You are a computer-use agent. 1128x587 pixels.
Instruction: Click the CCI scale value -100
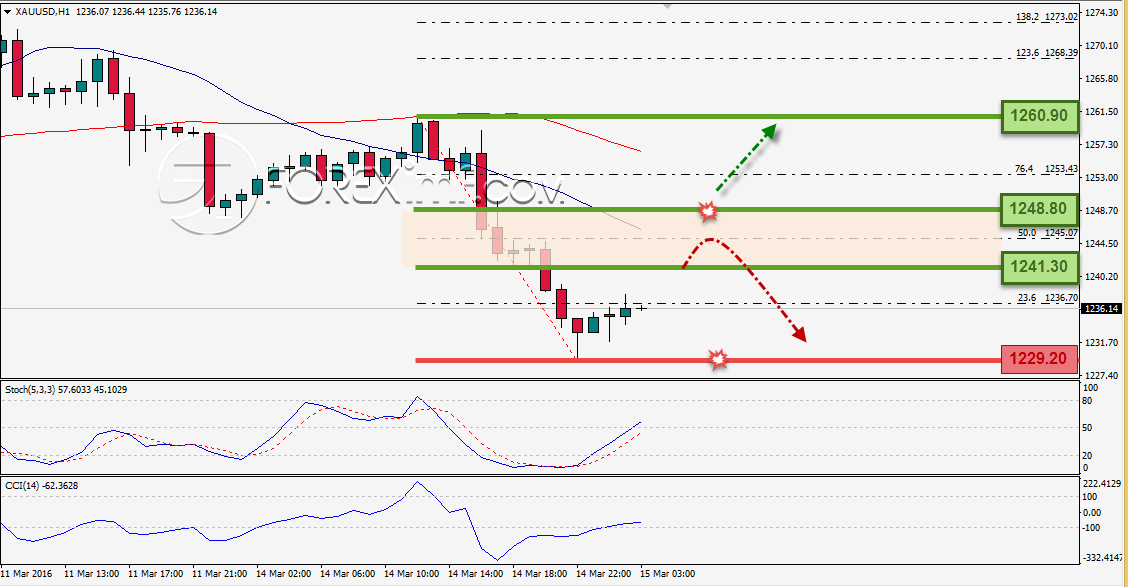pyautogui.click(x=1093, y=528)
